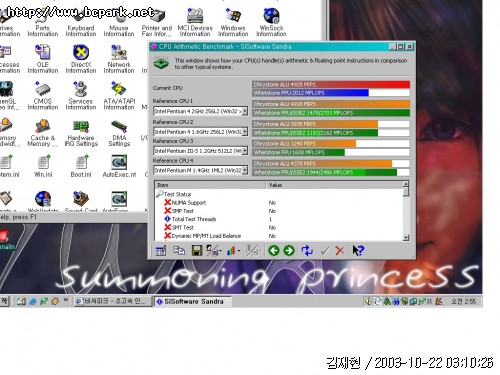Click the Value column header
Viewport: 500px width, 375px height.
click(x=334, y=185)
